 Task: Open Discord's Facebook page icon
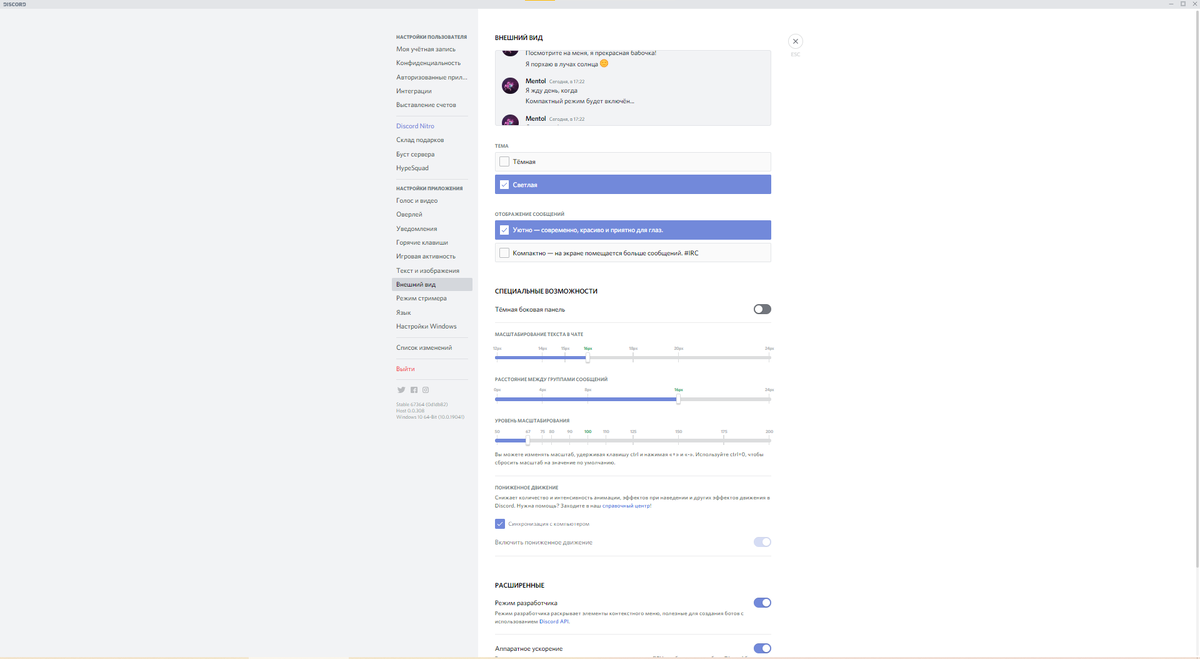414,390
